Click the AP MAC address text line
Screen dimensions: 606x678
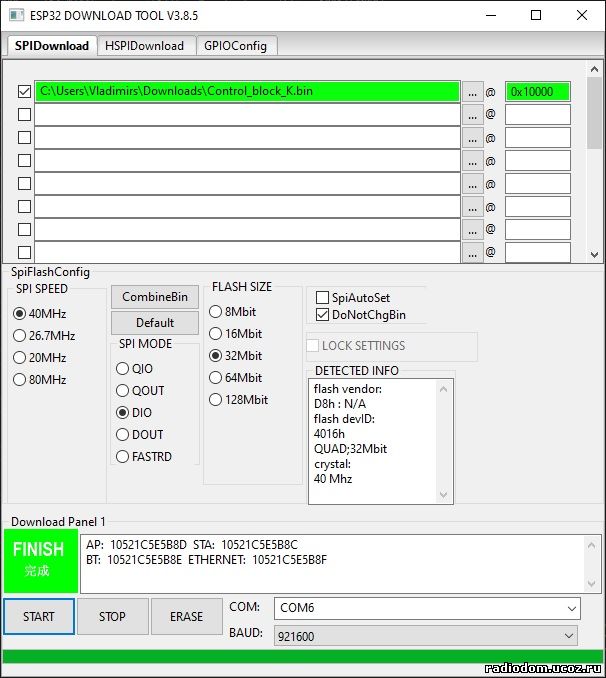[x=192, y=544]
